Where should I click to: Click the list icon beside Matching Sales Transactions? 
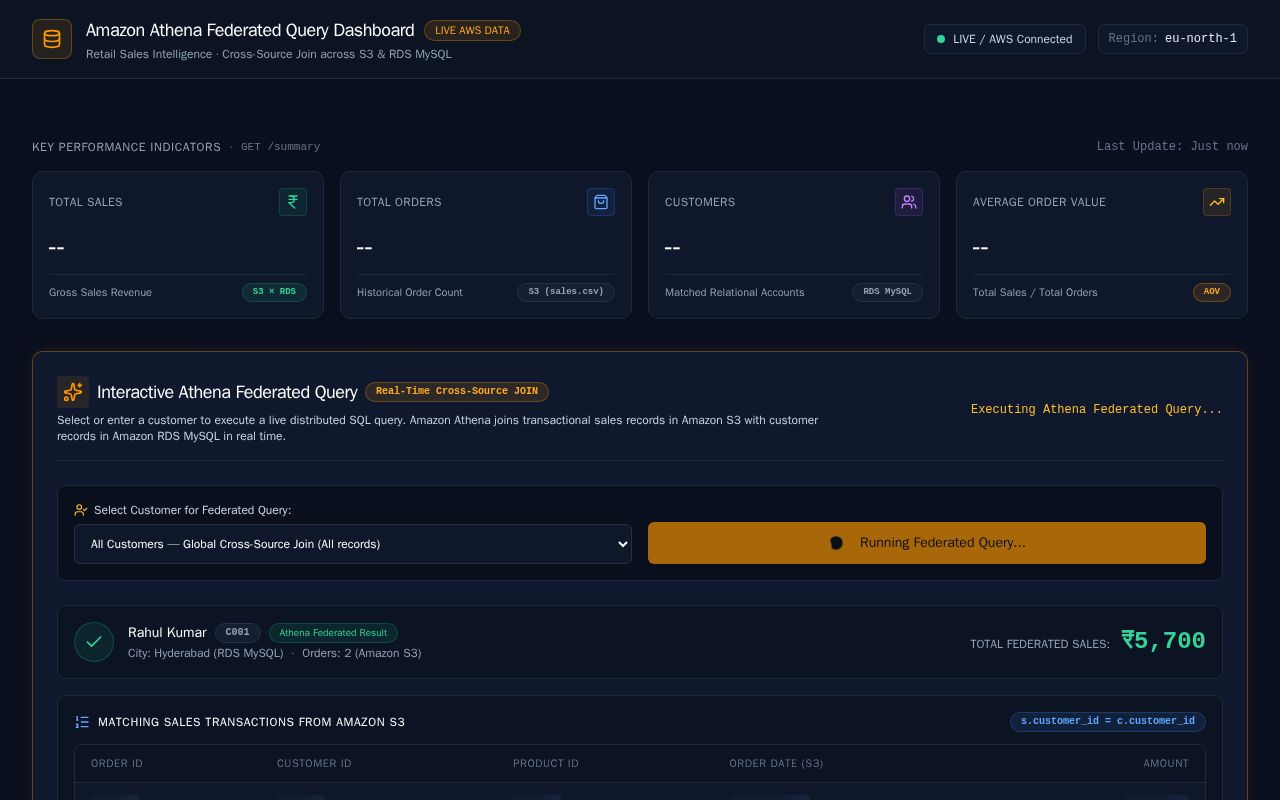click(82, 722)
